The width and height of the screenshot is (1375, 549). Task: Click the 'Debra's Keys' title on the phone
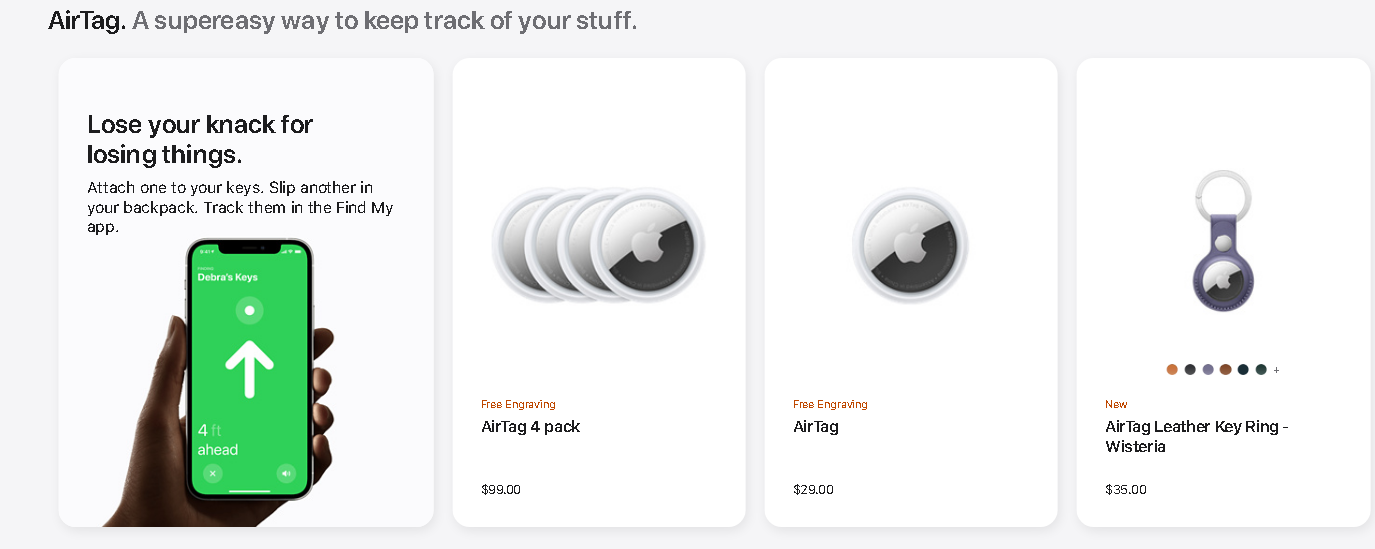click(x=227, y=278)
